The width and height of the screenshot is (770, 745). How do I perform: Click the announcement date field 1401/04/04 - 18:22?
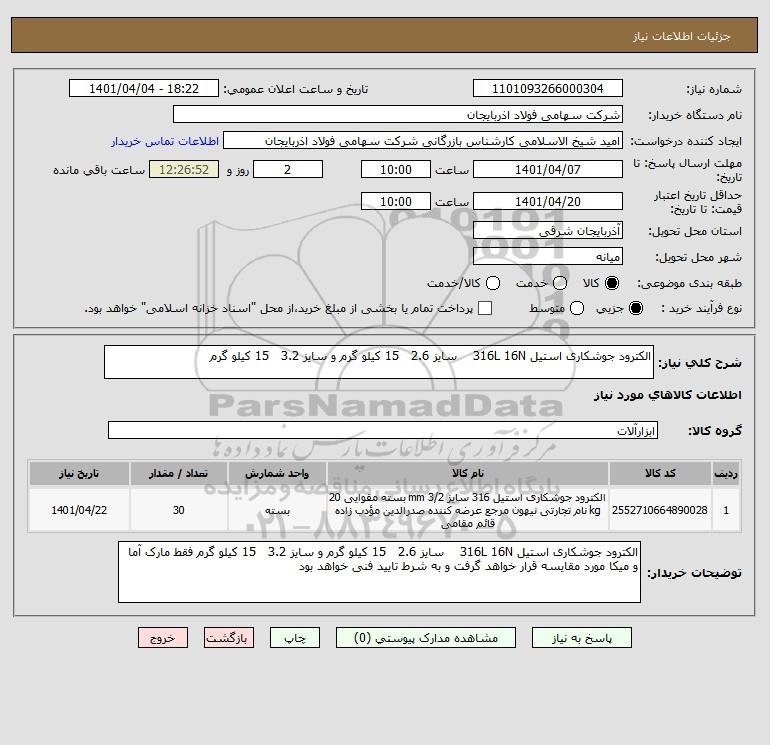144,89
